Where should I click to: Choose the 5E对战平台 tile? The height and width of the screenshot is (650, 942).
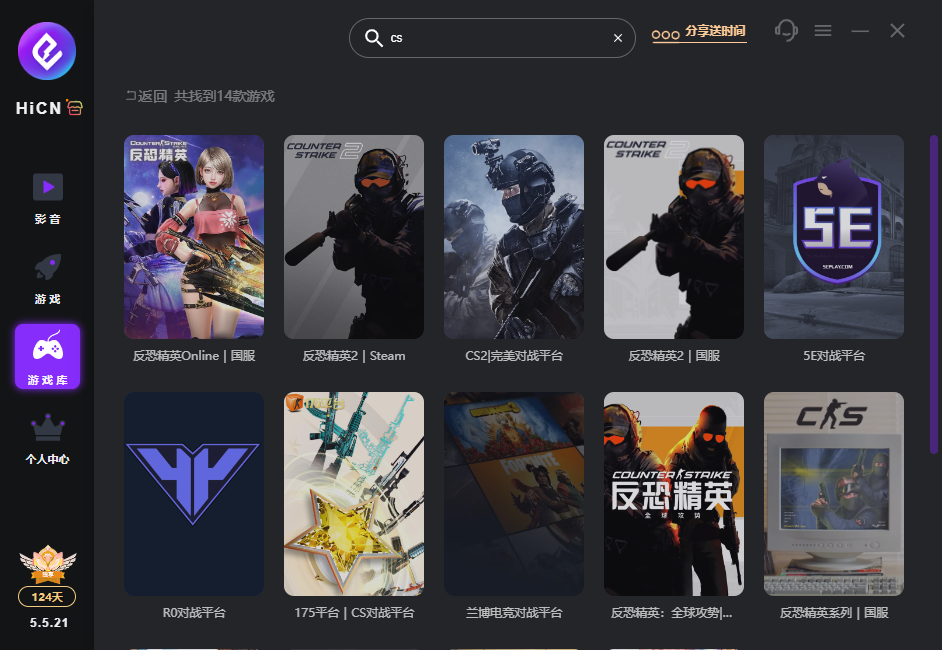[834, 237]
